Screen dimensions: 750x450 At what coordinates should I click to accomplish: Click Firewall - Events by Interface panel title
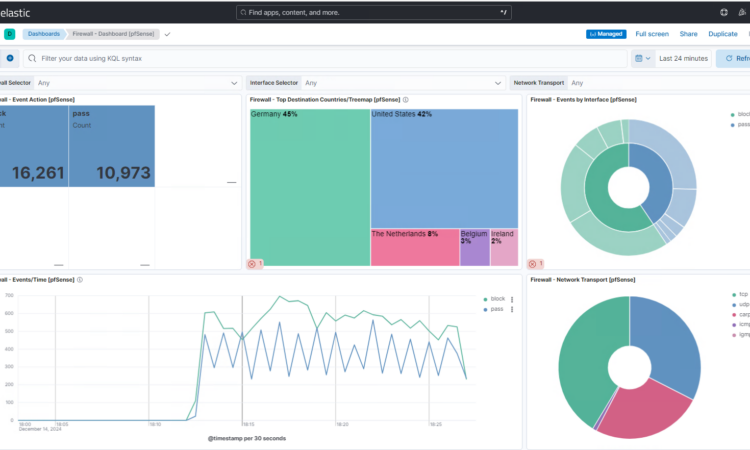coord(584,100)
